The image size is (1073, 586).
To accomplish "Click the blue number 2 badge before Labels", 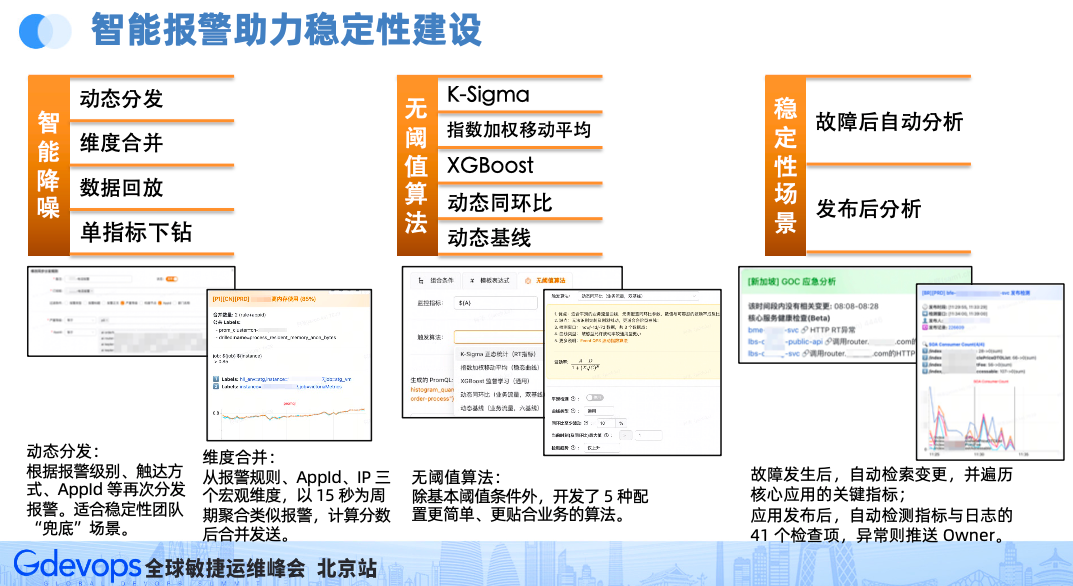I will point(216,387).
